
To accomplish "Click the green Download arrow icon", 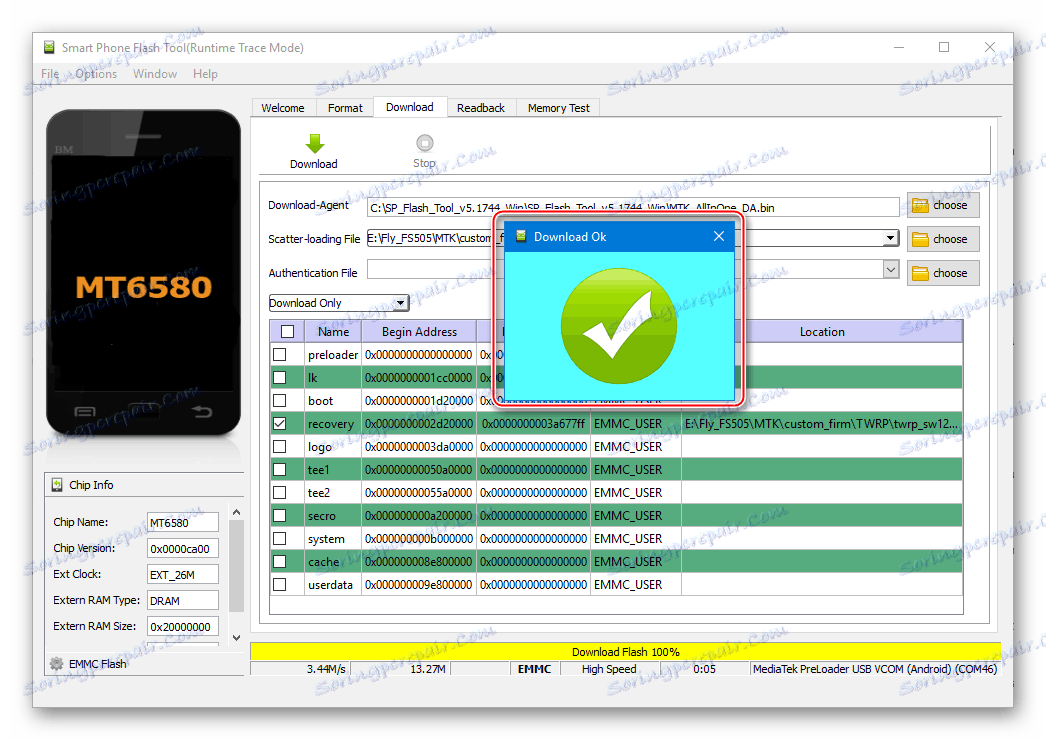I will pyautogui.click(x=314, y=143).
